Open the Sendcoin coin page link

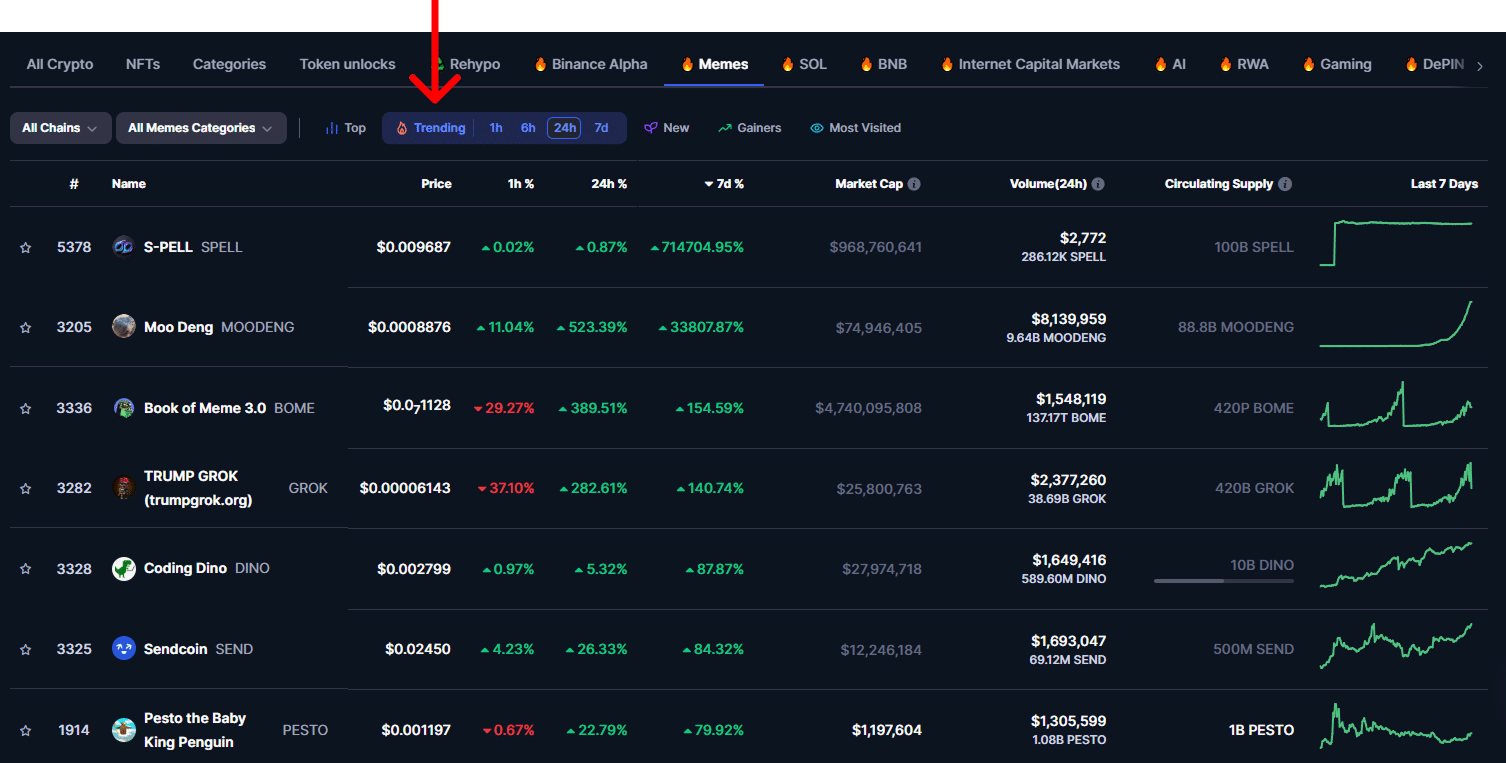(198, 649)
